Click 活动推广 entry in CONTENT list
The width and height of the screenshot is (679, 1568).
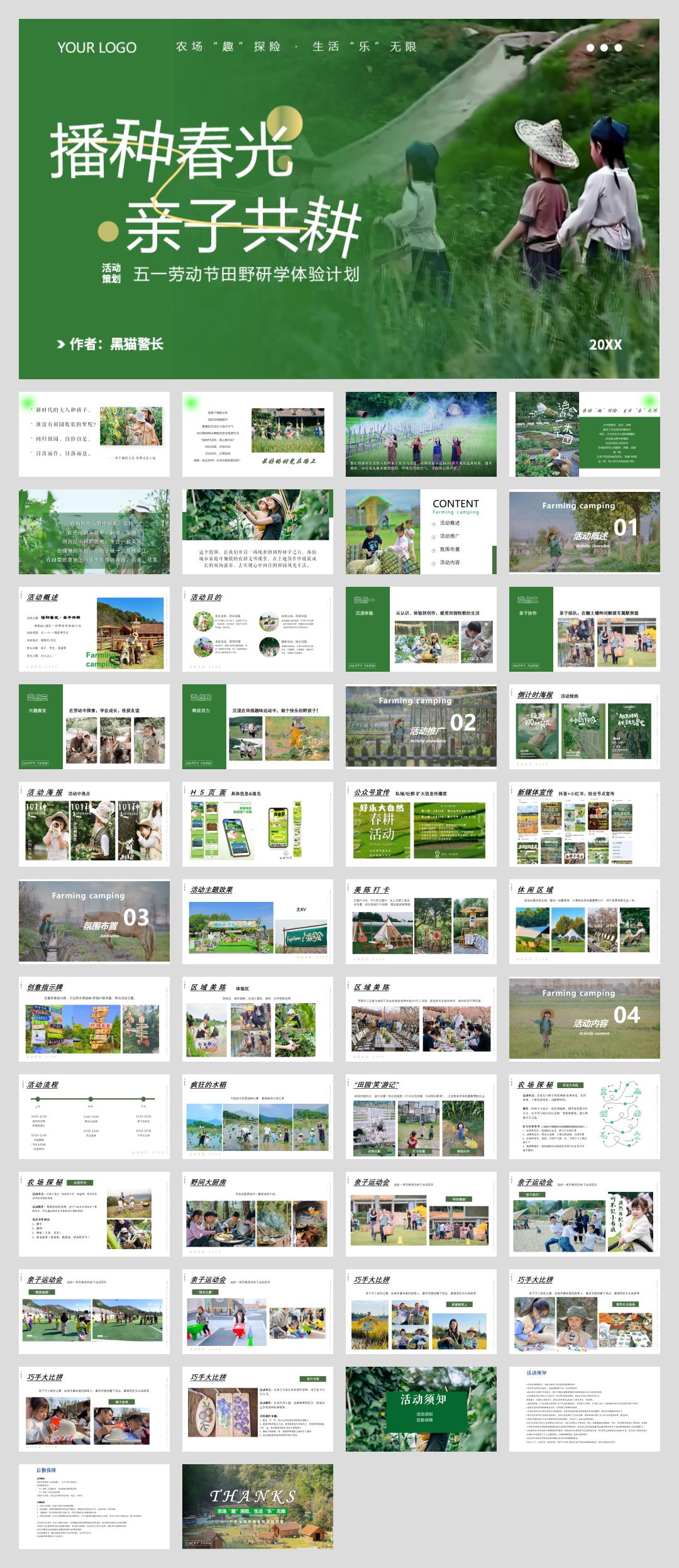pyautogui.click(x=450, y=537)
